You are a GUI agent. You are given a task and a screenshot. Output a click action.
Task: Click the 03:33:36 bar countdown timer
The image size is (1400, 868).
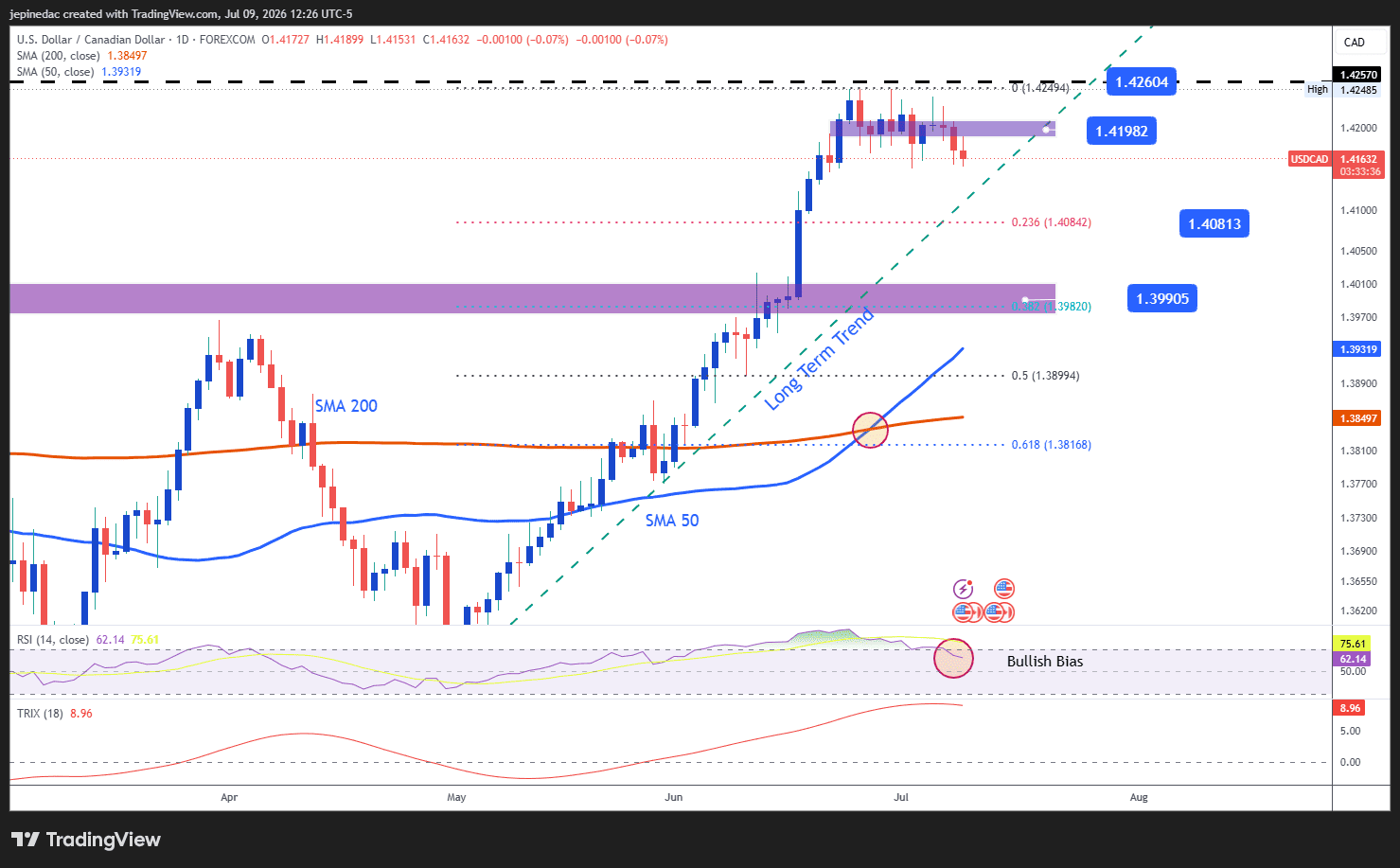point(1359,172)
